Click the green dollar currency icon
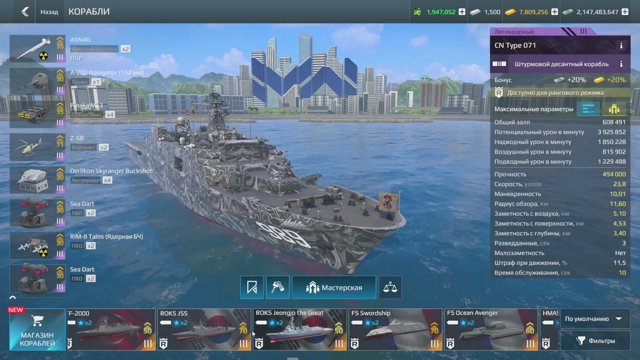This screenshot has width=640, height=360. (x=417, y=12)
